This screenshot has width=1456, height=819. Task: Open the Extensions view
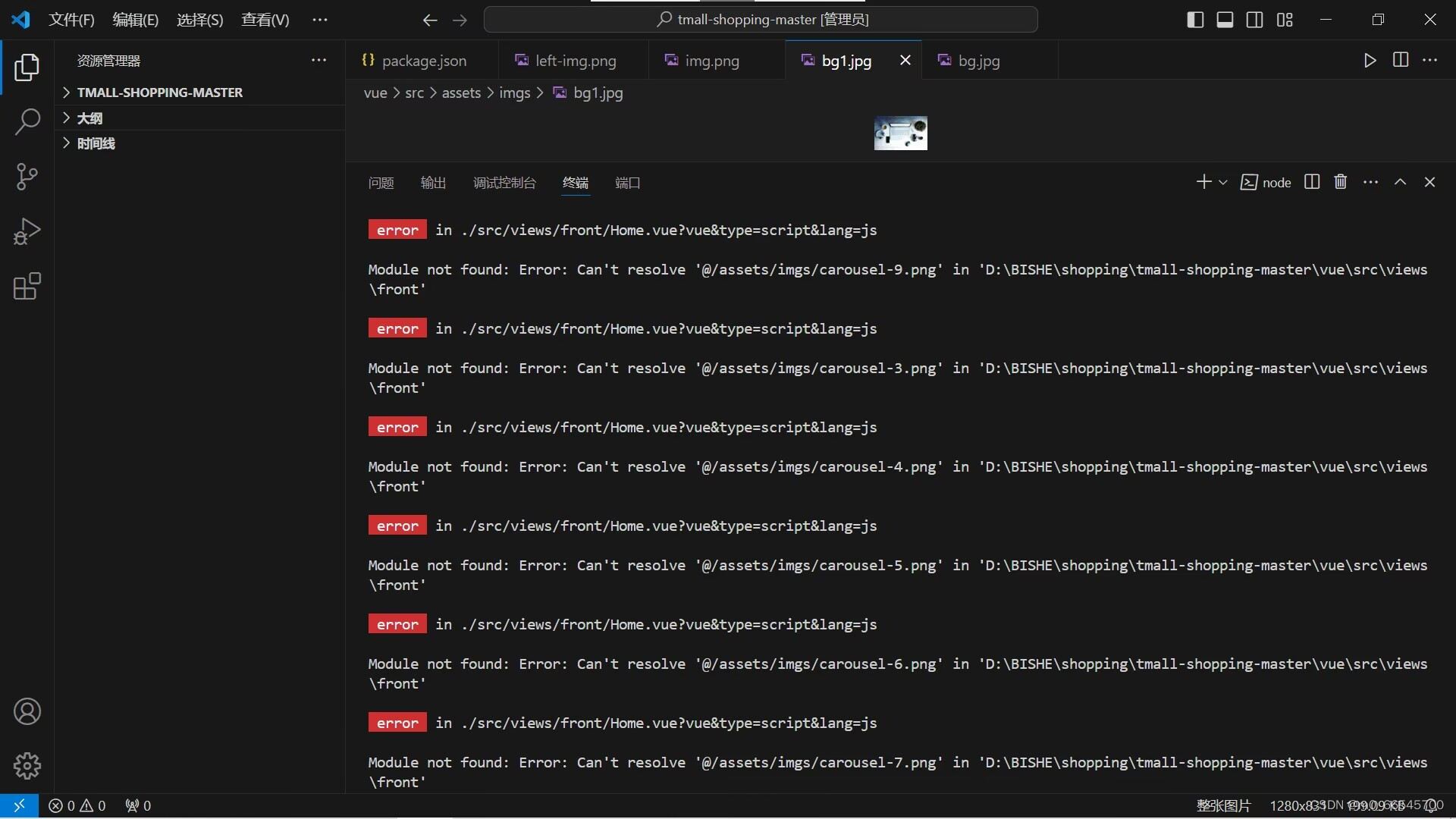click(27, 287)
